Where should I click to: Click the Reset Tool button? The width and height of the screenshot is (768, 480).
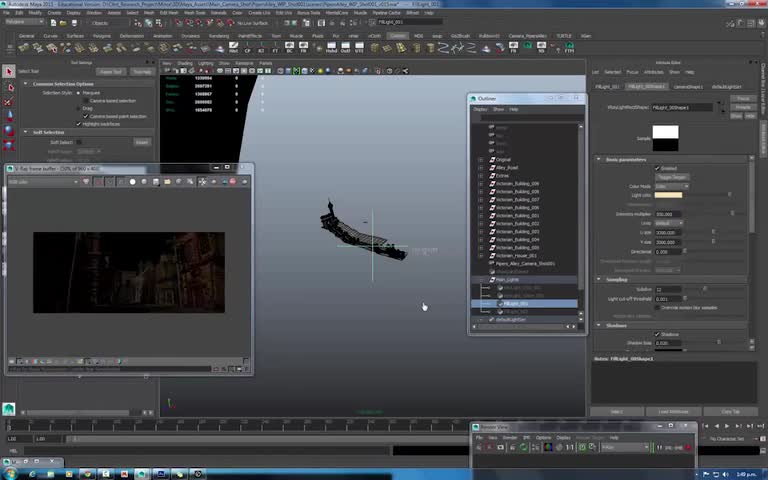pos(110,72)
